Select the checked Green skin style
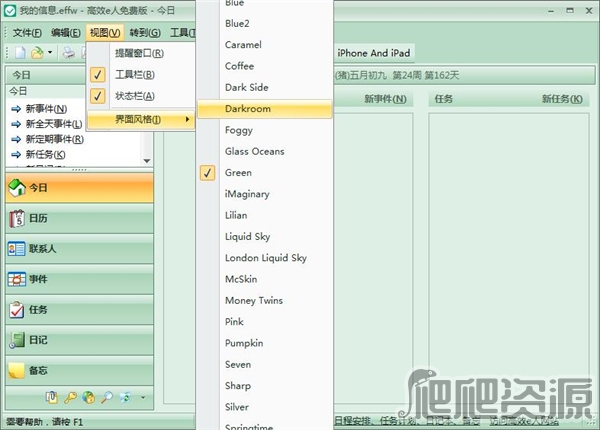 click(238, 173)
